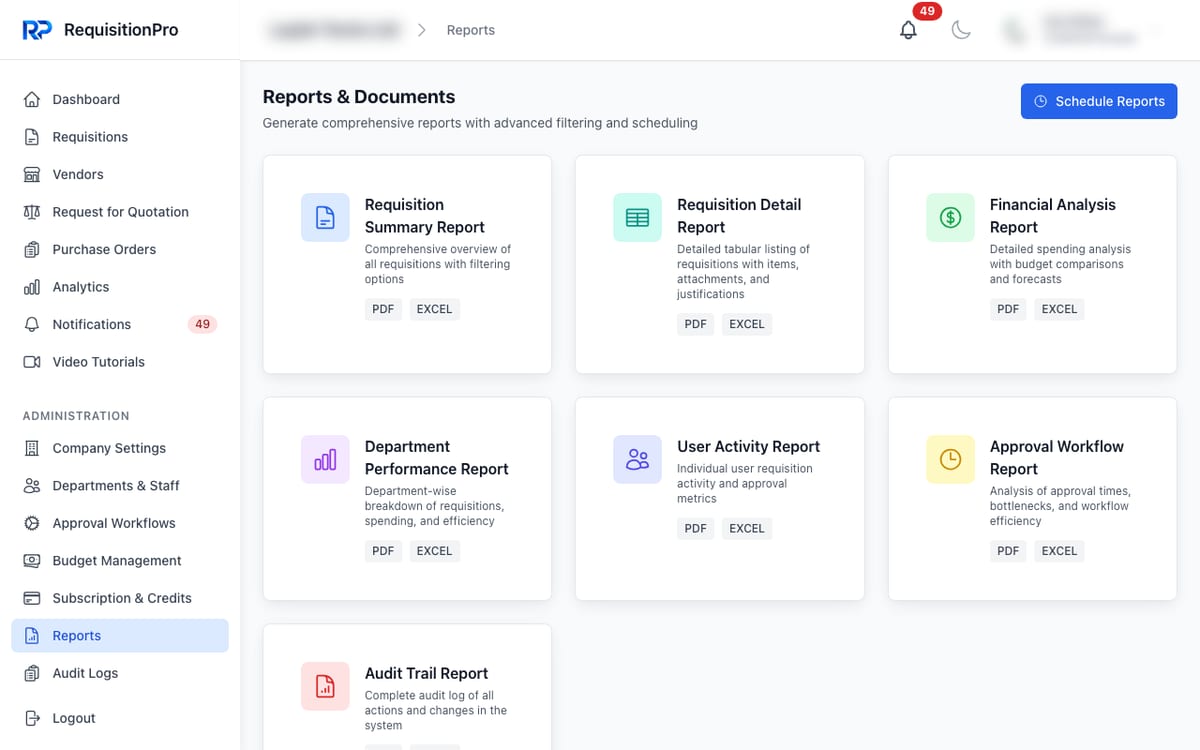1200x750 pixels.
Task: Select PDF for Financial Analysis Report
Action: click(x=1008, y=309)
